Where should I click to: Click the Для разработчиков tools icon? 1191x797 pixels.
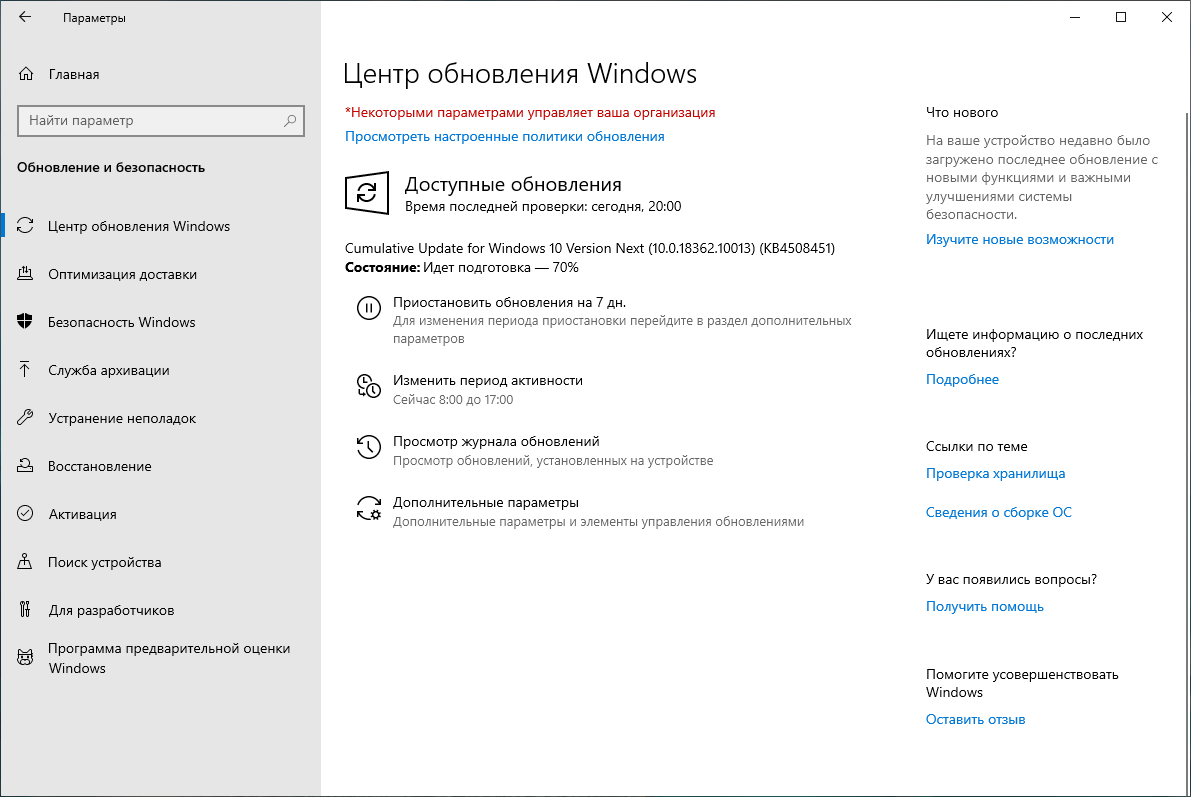[23, 609]
